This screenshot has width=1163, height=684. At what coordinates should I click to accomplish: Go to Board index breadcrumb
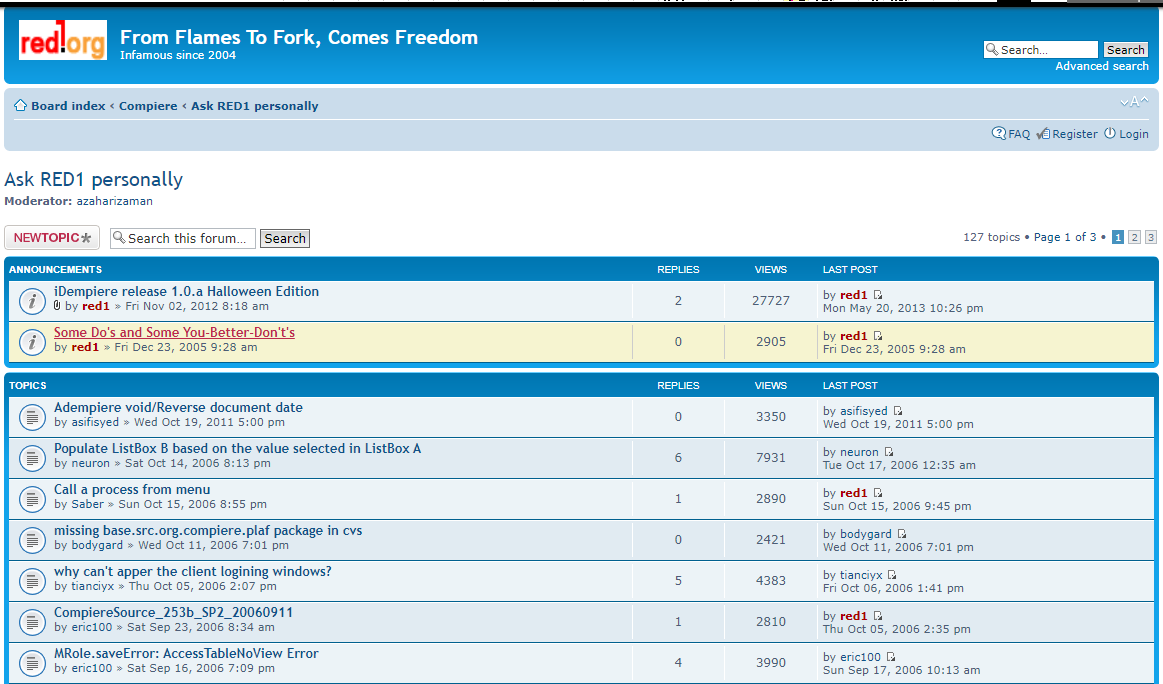(68, 105)
